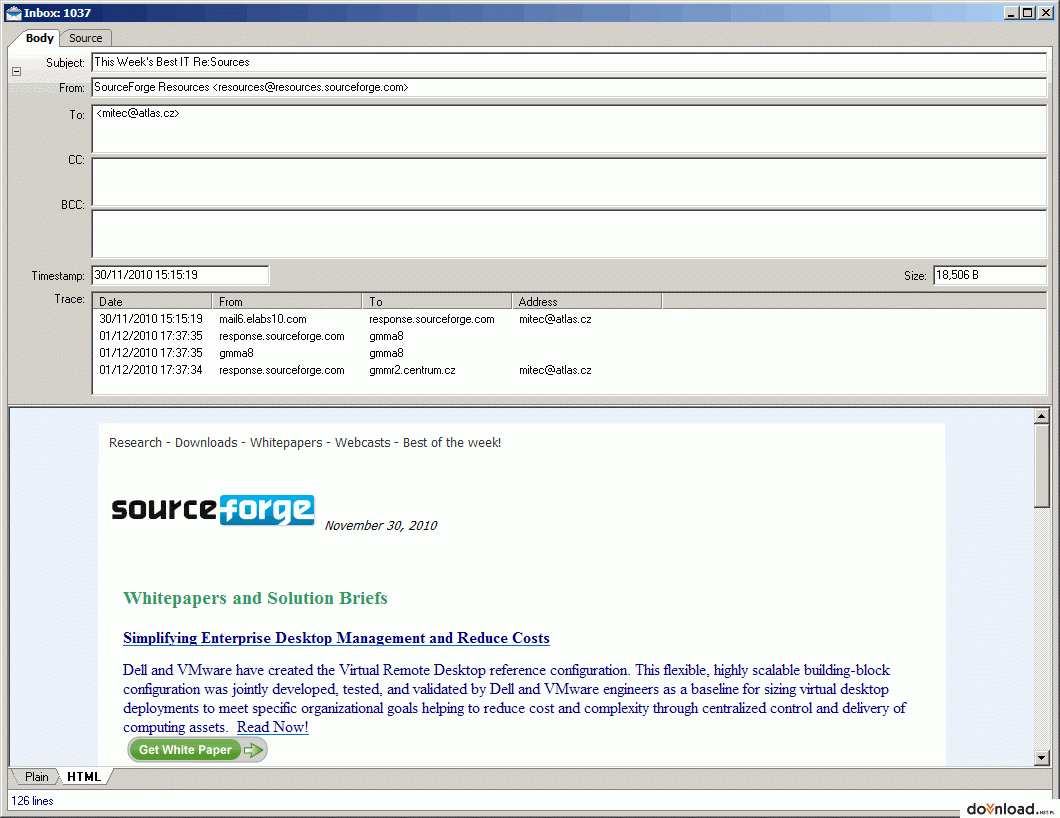Switch to the Source tab

85,39
